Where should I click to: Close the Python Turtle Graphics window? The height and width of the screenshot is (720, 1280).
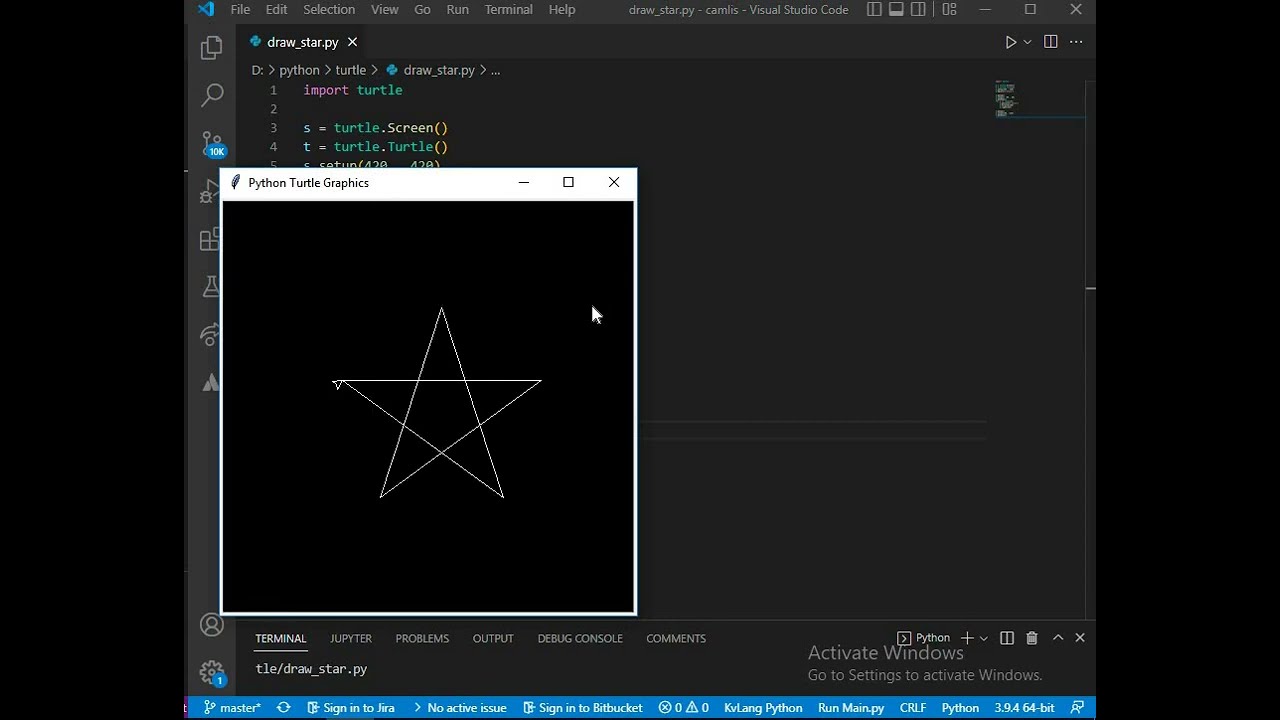pyautogui.click(x=614, y=182)
